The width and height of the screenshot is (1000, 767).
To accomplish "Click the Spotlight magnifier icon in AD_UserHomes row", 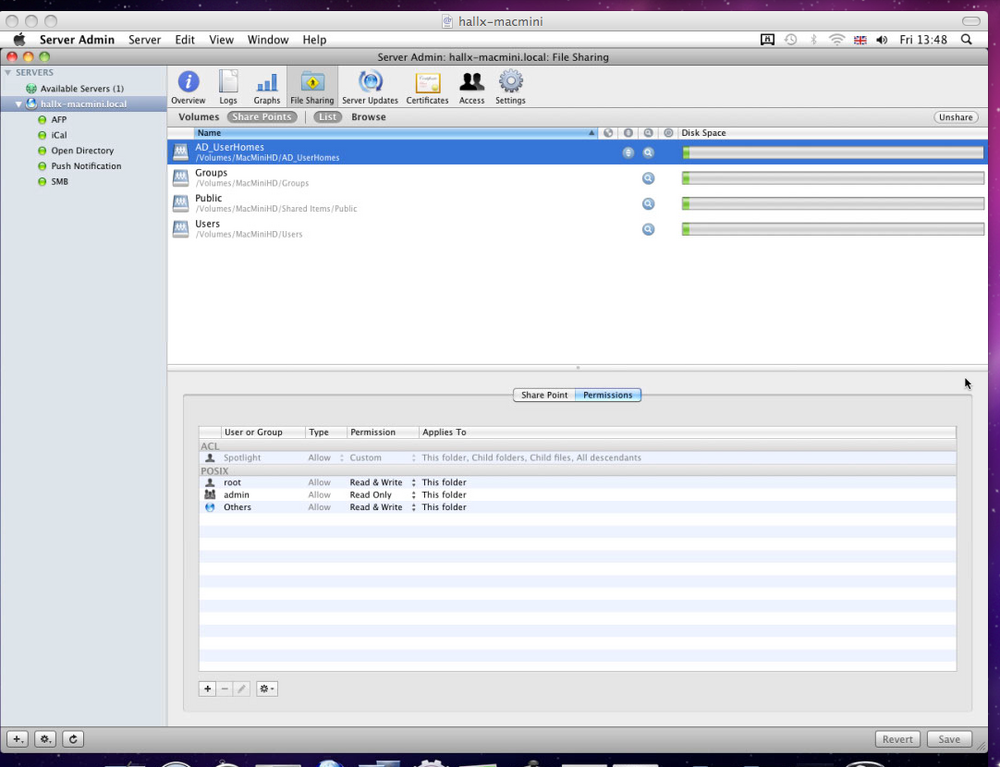I will tap(648, 152).
